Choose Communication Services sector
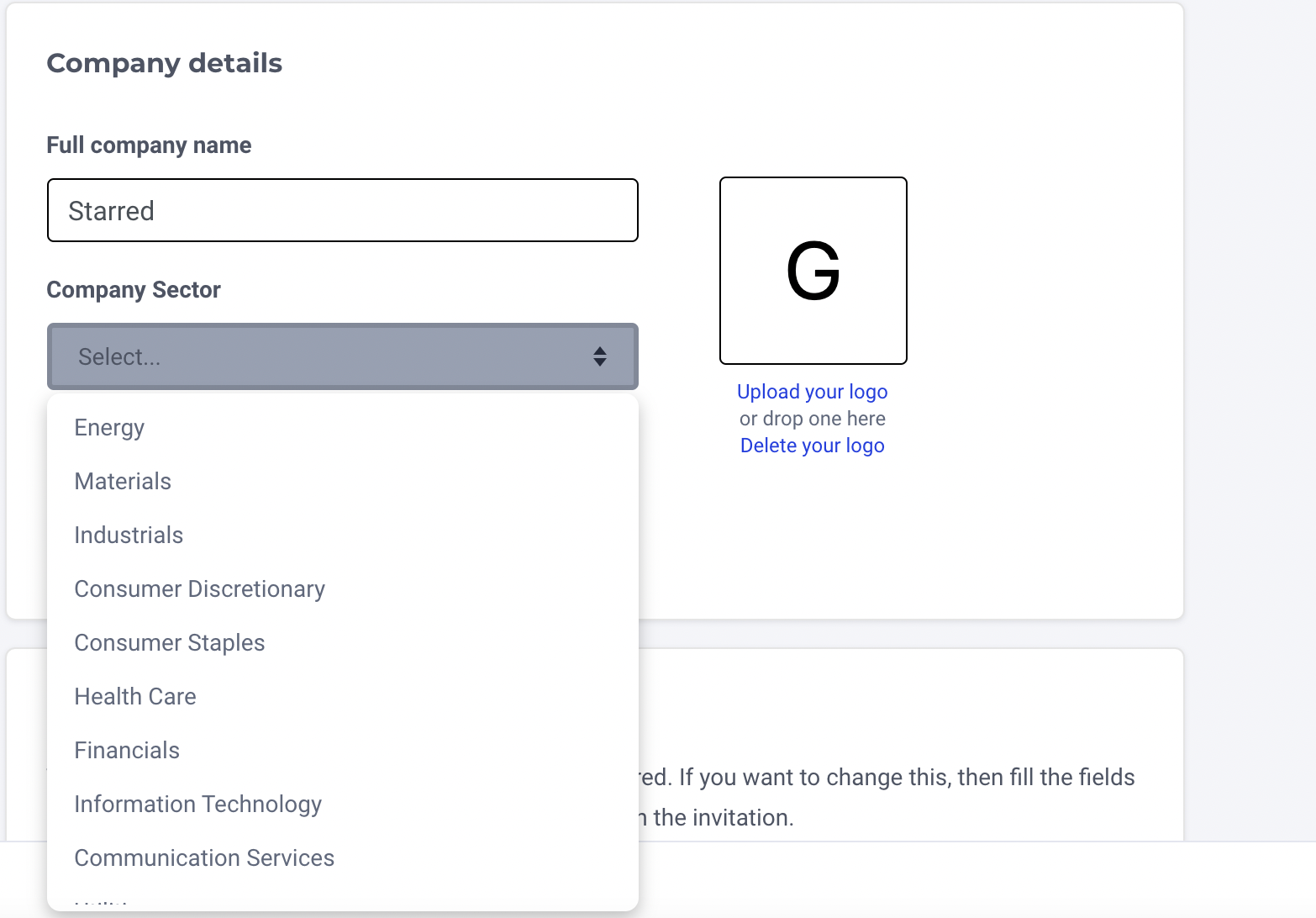The height and width of the screenshot is (918, 1316). click(x=343, y=858)
